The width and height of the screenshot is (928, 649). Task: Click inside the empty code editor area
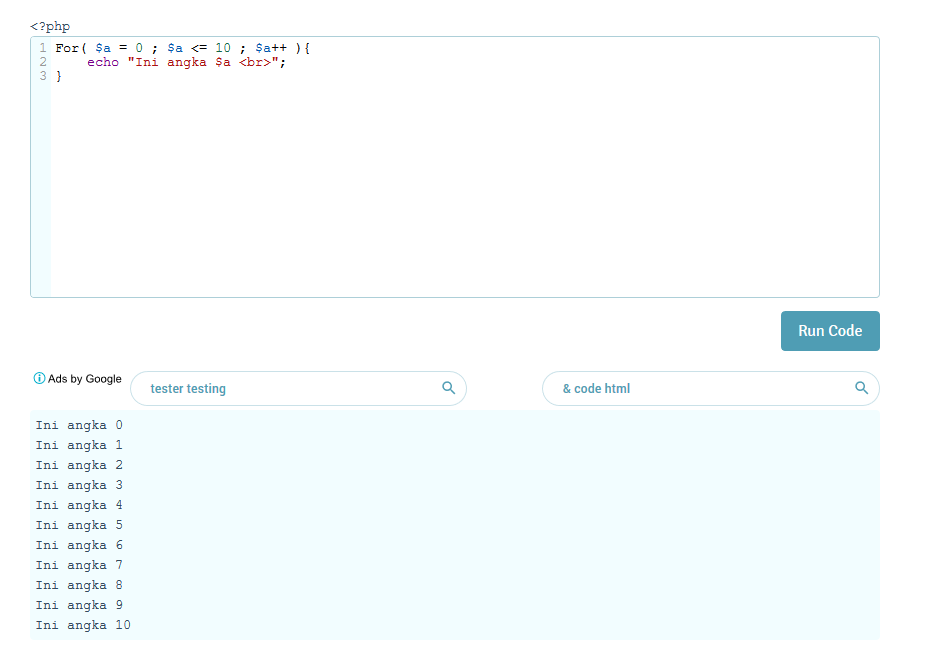click(x=465, y=189)
